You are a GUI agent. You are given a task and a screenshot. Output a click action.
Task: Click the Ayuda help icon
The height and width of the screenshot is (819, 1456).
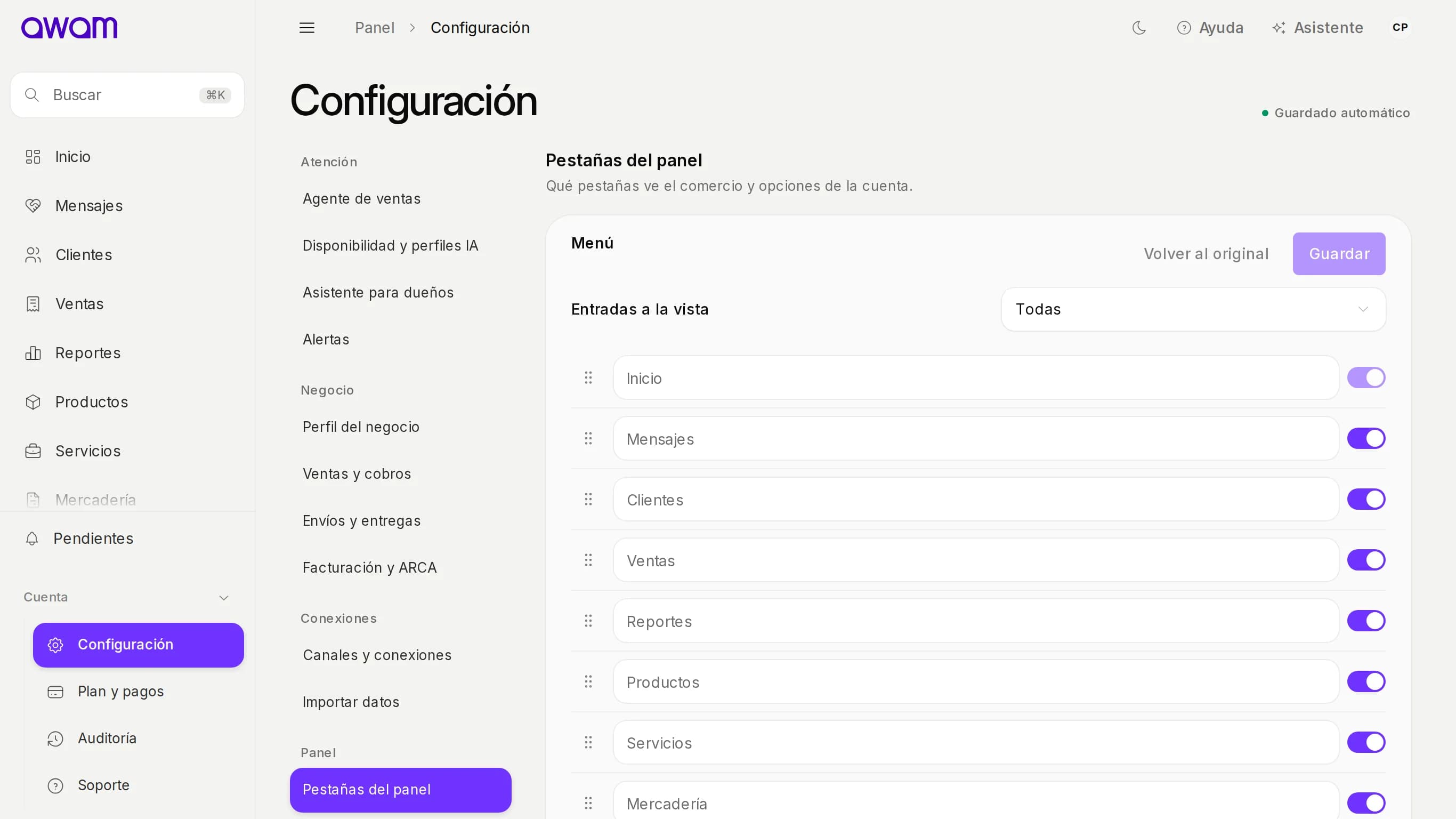tap(1184, 28)
